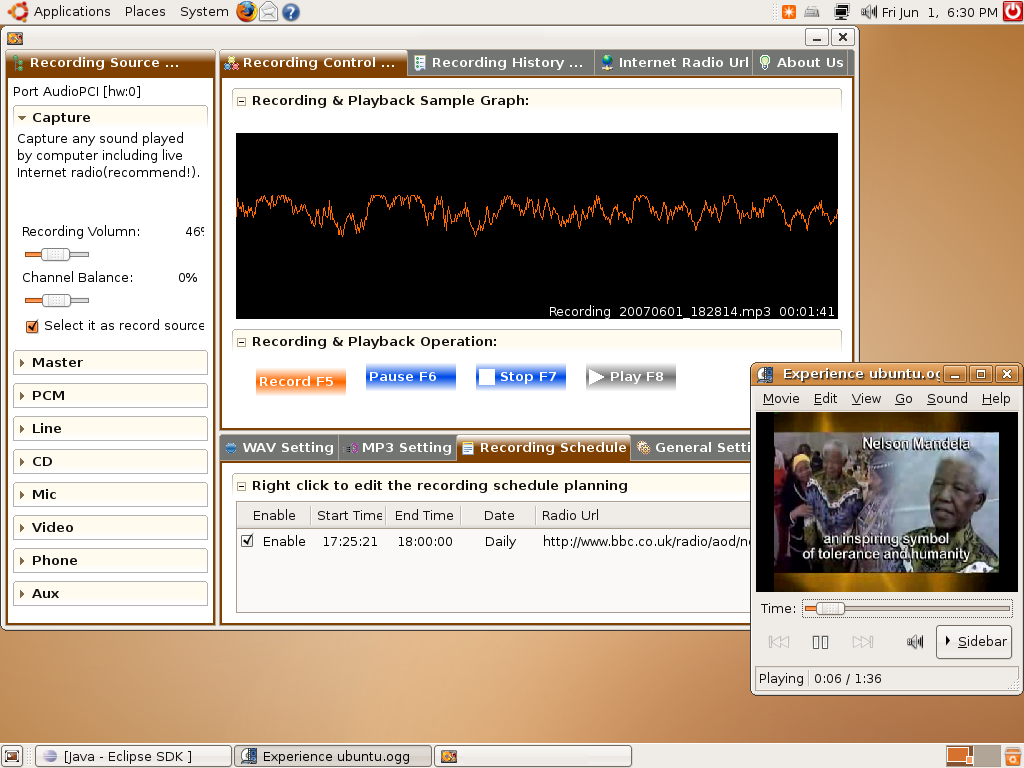Open the Firefox browser launcher icon
This screenshot has height=768, width=1024.
tap(246, 11)
